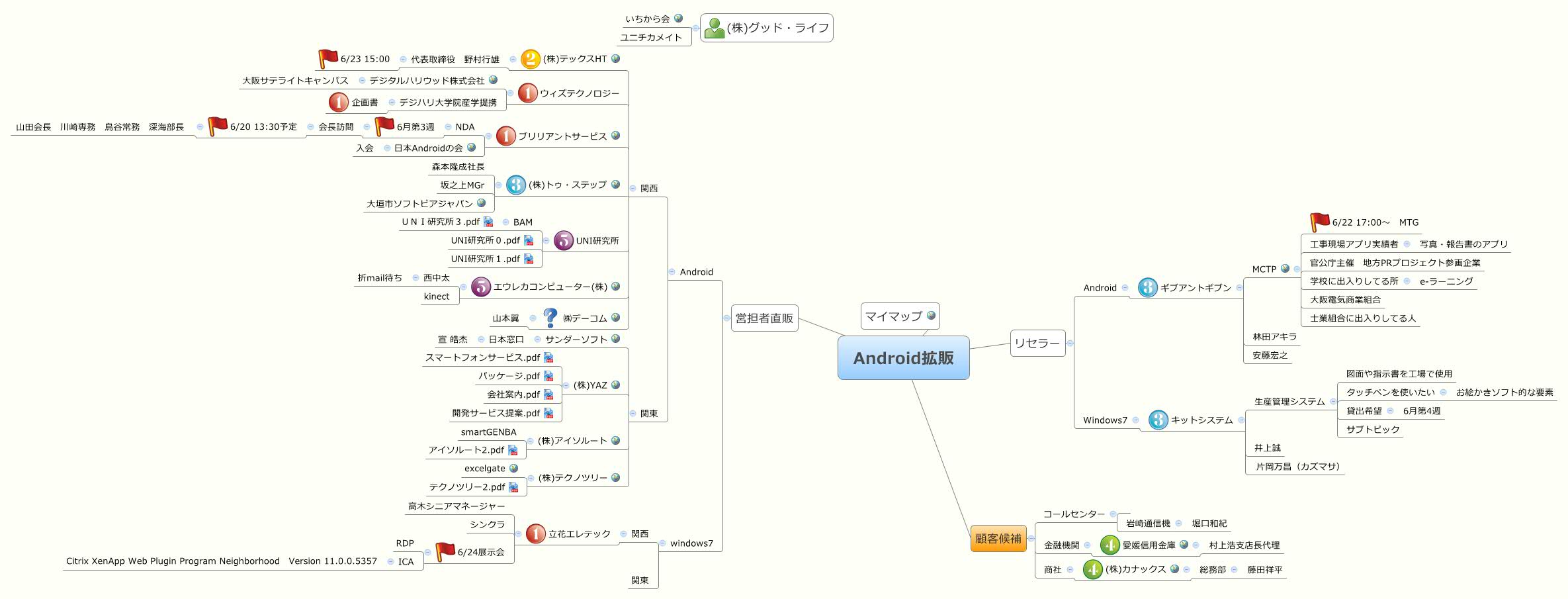The height and width of the screenshot is (599, 1568).
Task: Click priority 3 marker on (株)トゥ・ステップ
Action: coord(516,185)
